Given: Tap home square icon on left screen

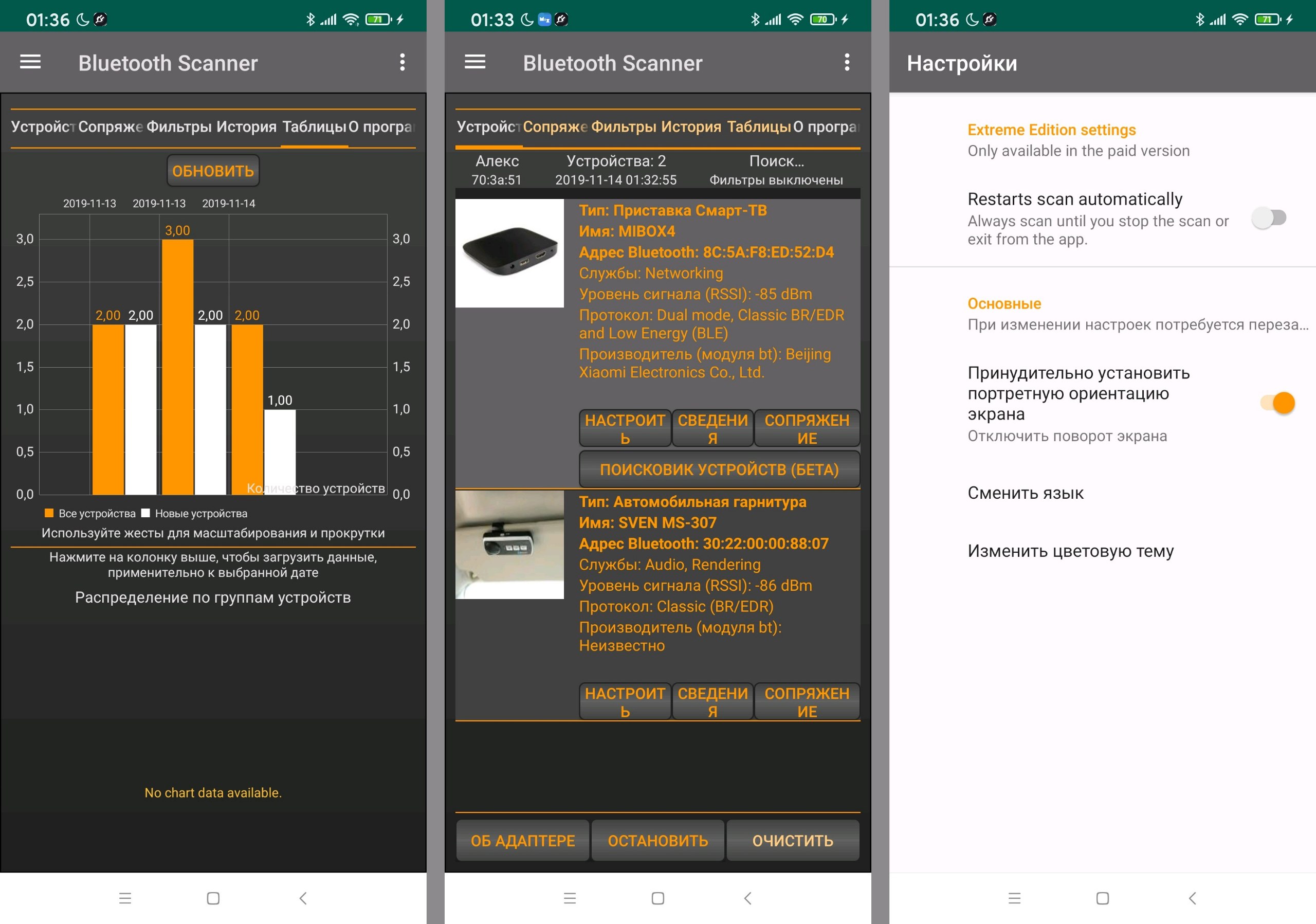Looking at the screenshot, I should [213, 898].
